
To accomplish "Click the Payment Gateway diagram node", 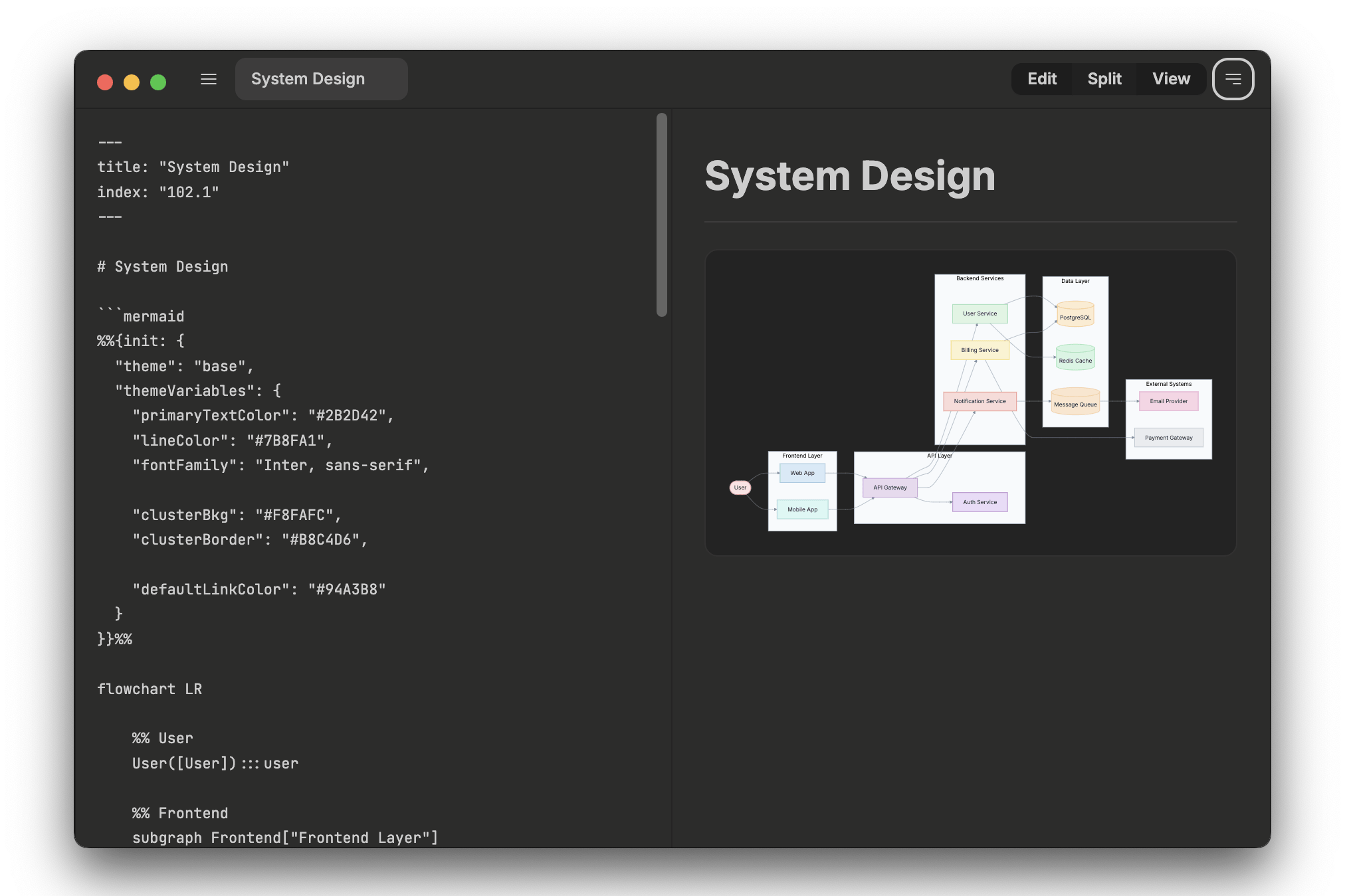I will coord(1168,438).
